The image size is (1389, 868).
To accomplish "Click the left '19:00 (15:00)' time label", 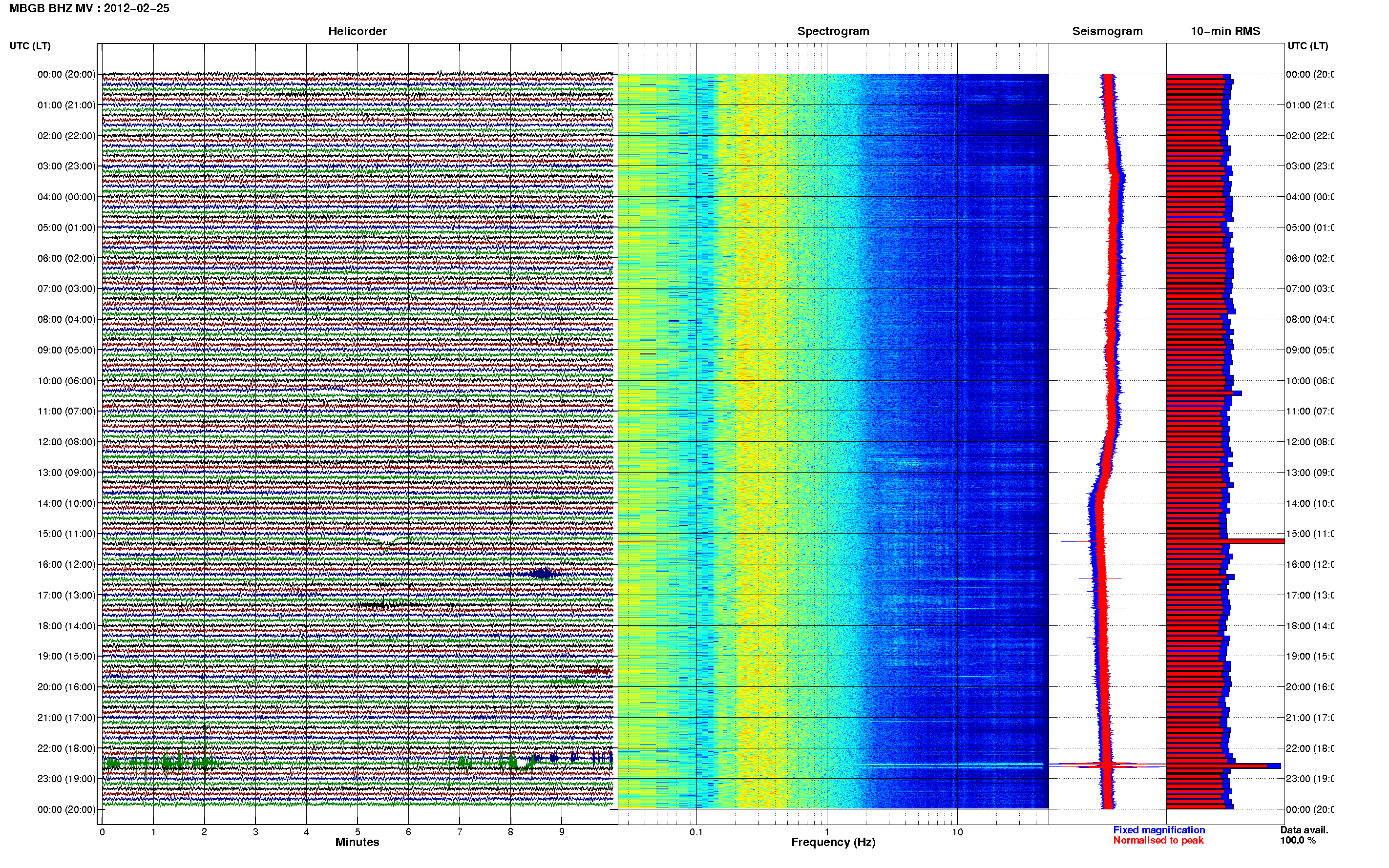I will (66, 656).
